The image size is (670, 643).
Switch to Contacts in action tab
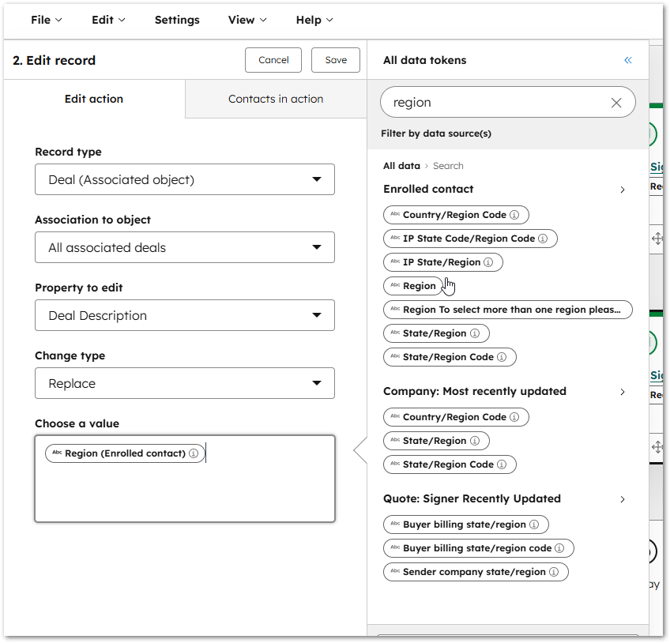coord(276,99)
